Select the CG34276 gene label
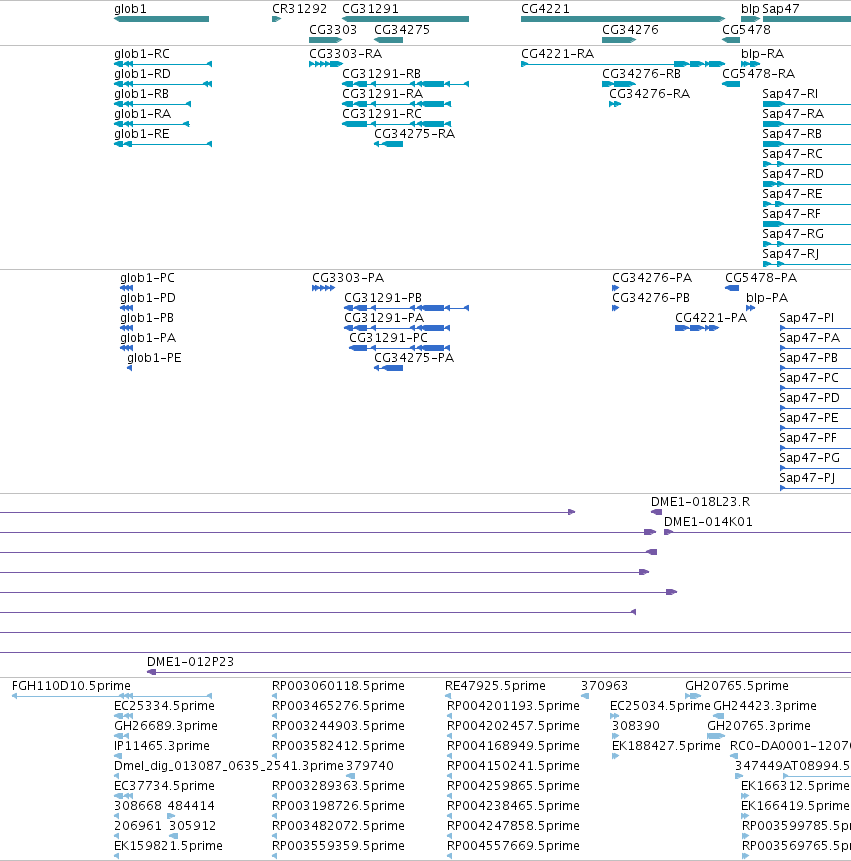Image resolution: width=851 pixels, height=861 pixels. click(630, 30)
